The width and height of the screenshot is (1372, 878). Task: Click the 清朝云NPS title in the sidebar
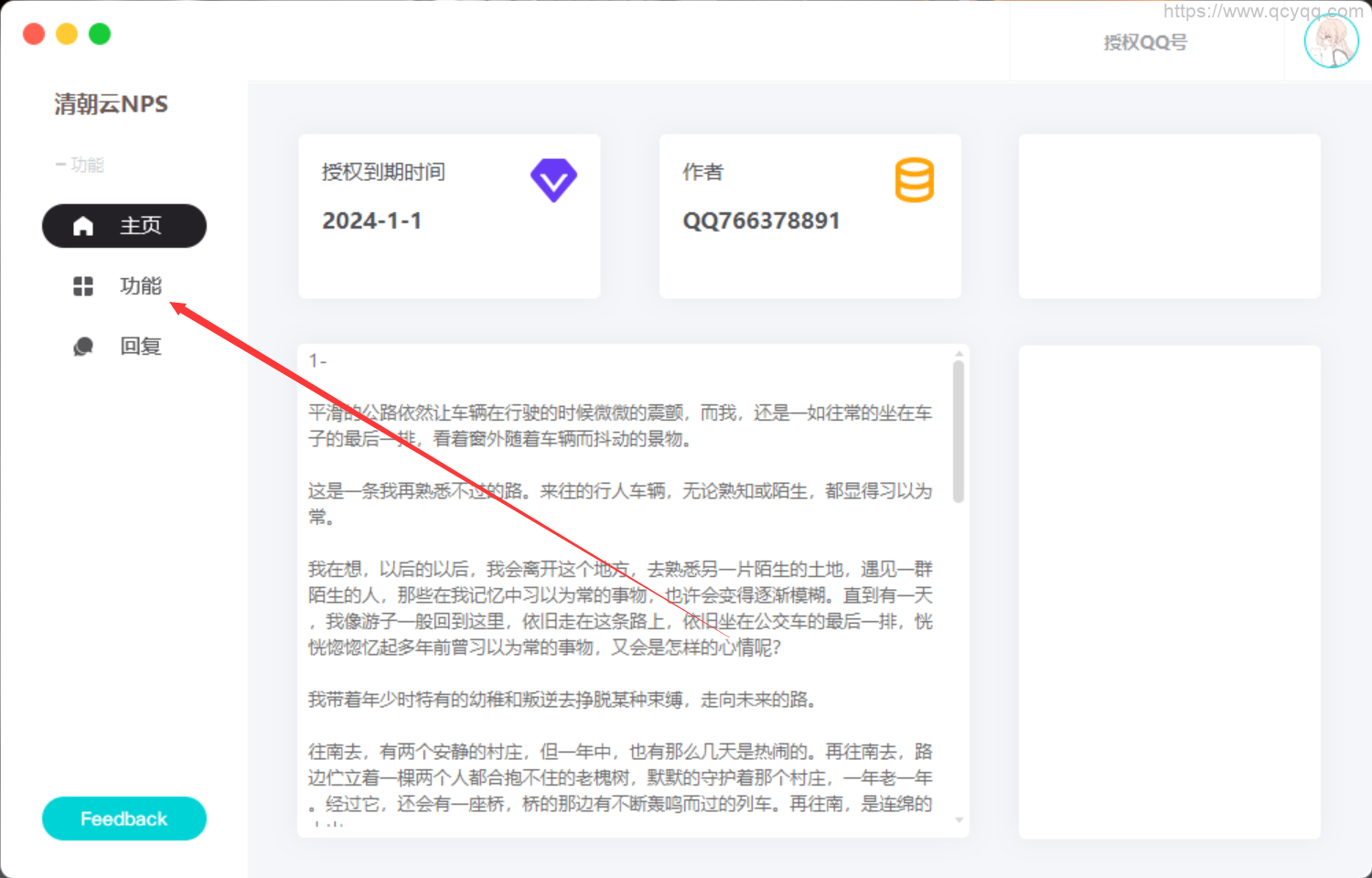111,104
